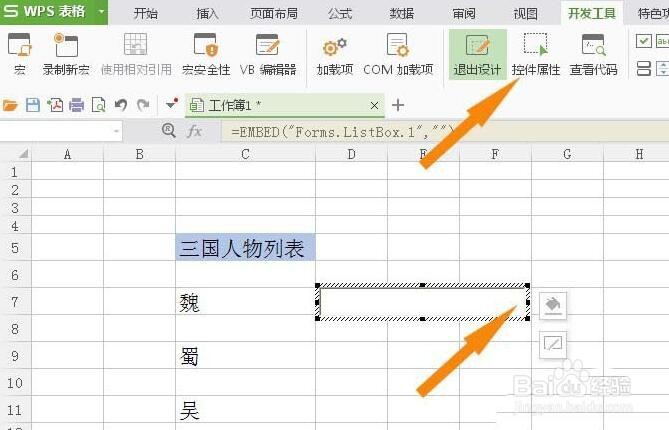Click the formula bar EMBED text
Screen dimensions: 669x430
tap(343, 132)
